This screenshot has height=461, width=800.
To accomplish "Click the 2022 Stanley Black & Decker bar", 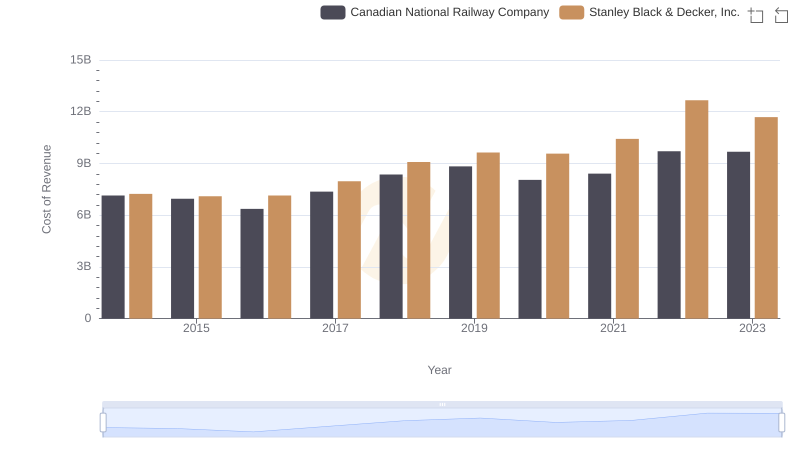I will (696, 209).
